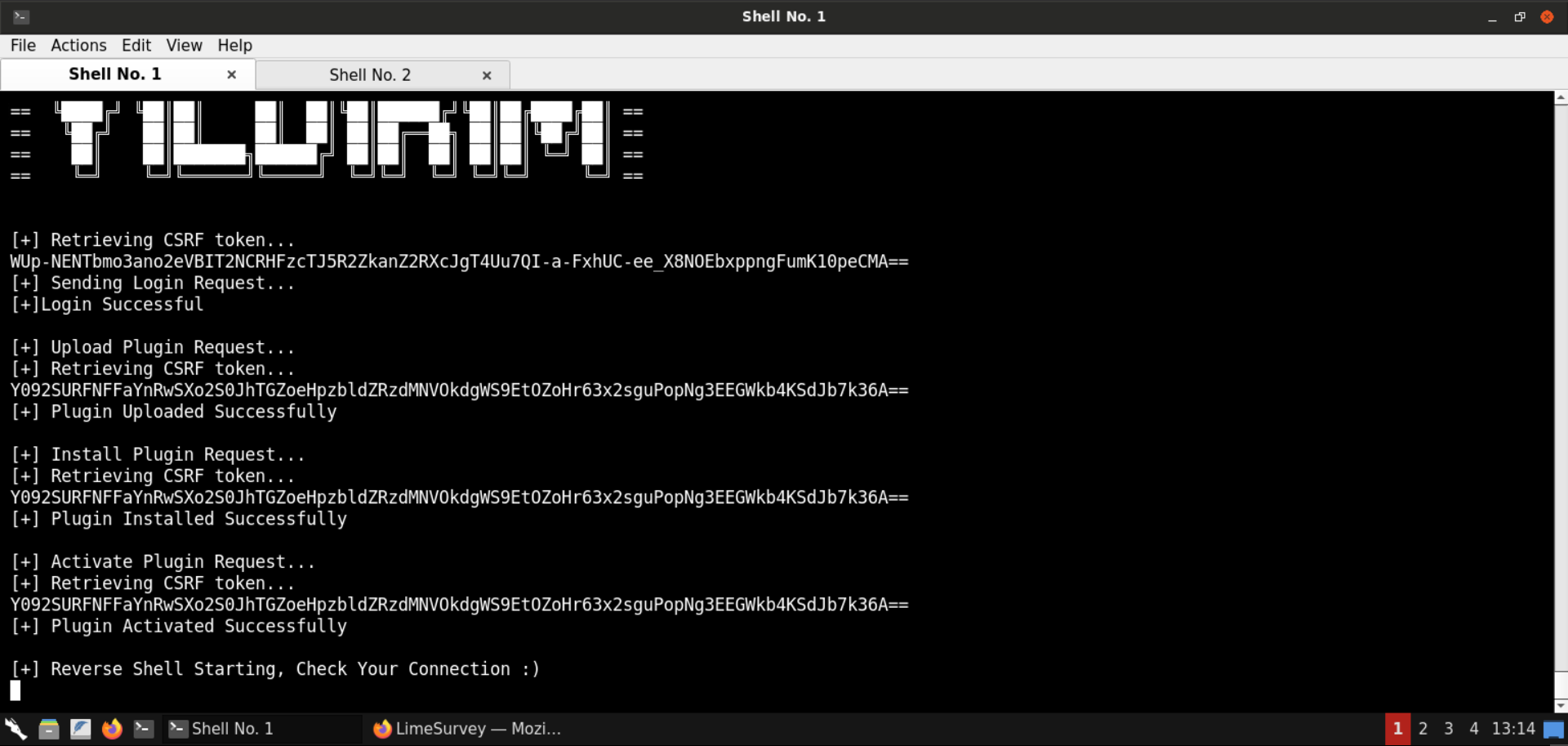Click the scrollbar up arrow
1568x746 pixels.
[1561, 98]
